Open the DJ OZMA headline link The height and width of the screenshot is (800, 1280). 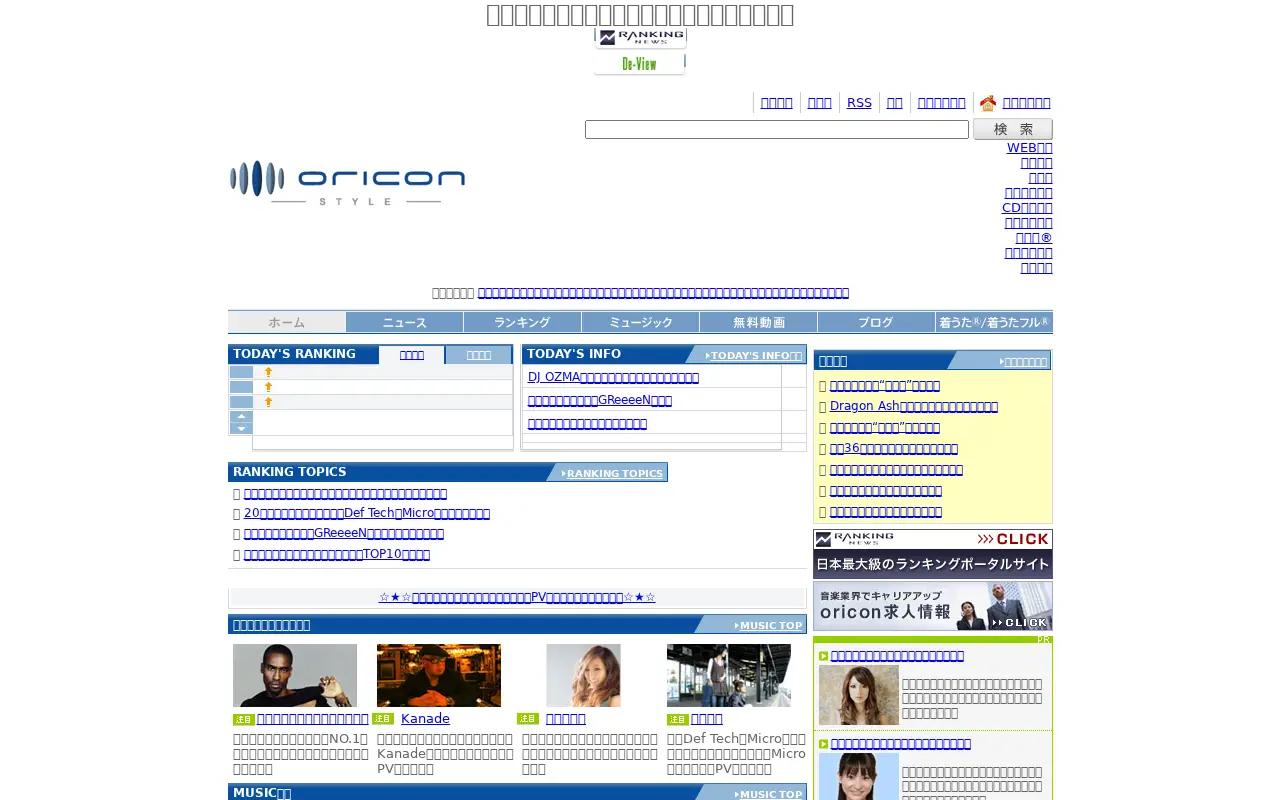click(x=613, y=377)
